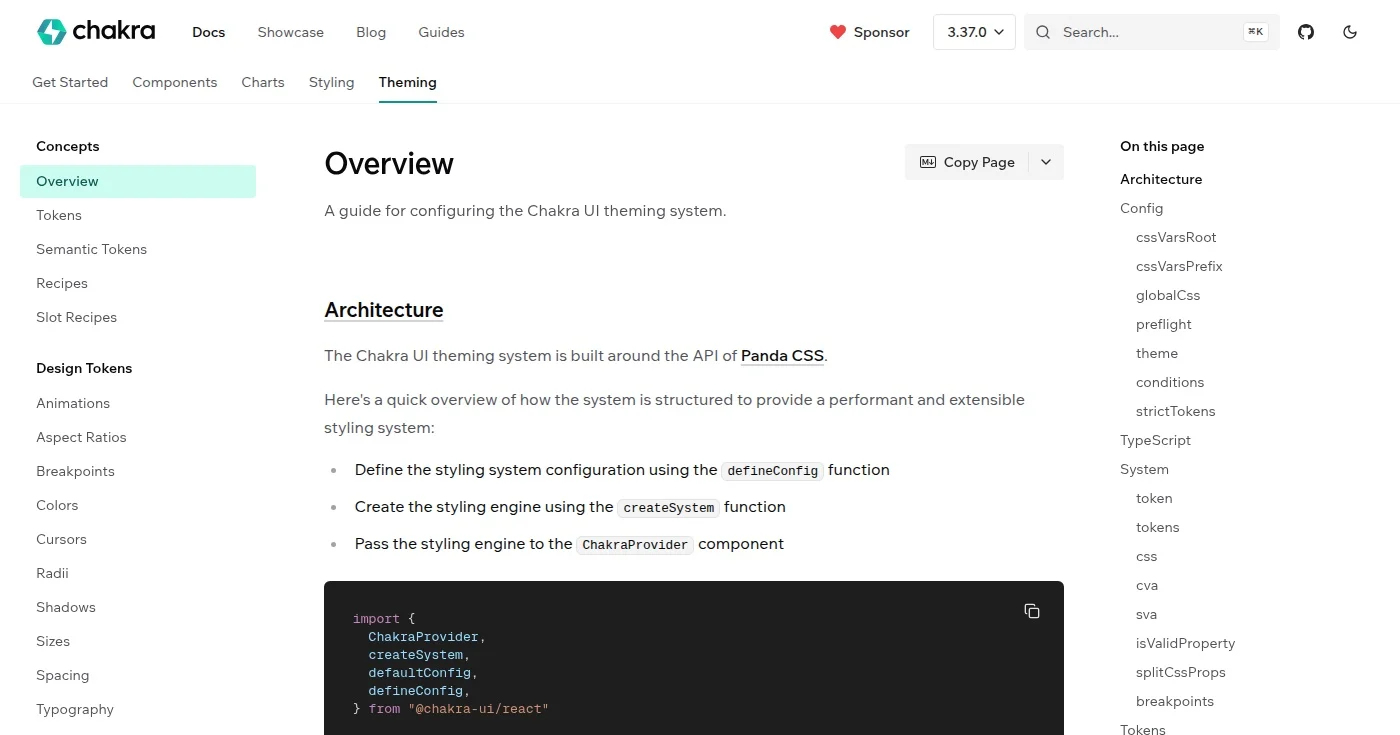This screenshot has width=1400, height=735.
Task: Click the defineConfig inline code
Action: click(773, 471)
